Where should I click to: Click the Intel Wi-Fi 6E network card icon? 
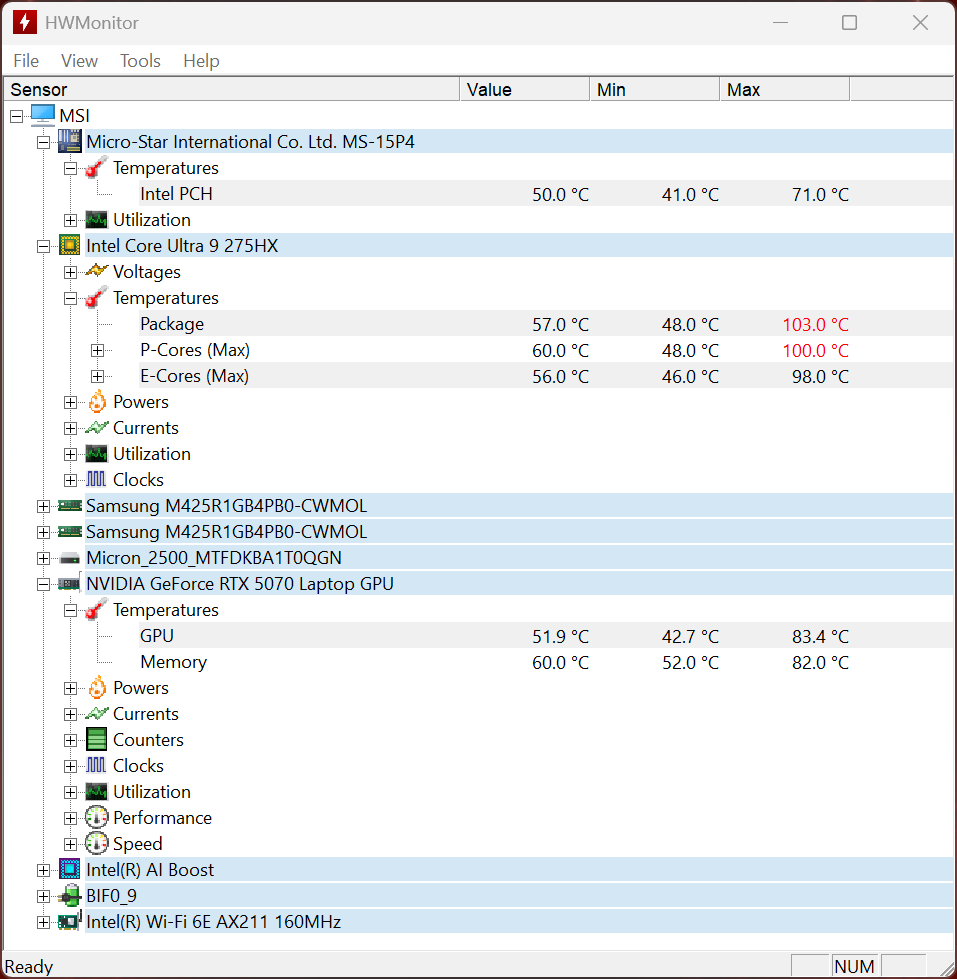[69, 921]
